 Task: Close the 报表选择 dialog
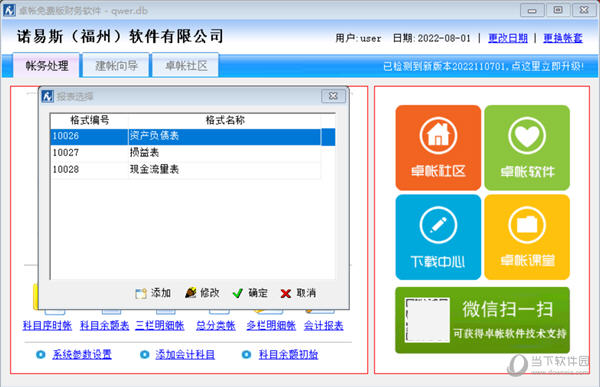pyautogui.click(x=333, y=96)
